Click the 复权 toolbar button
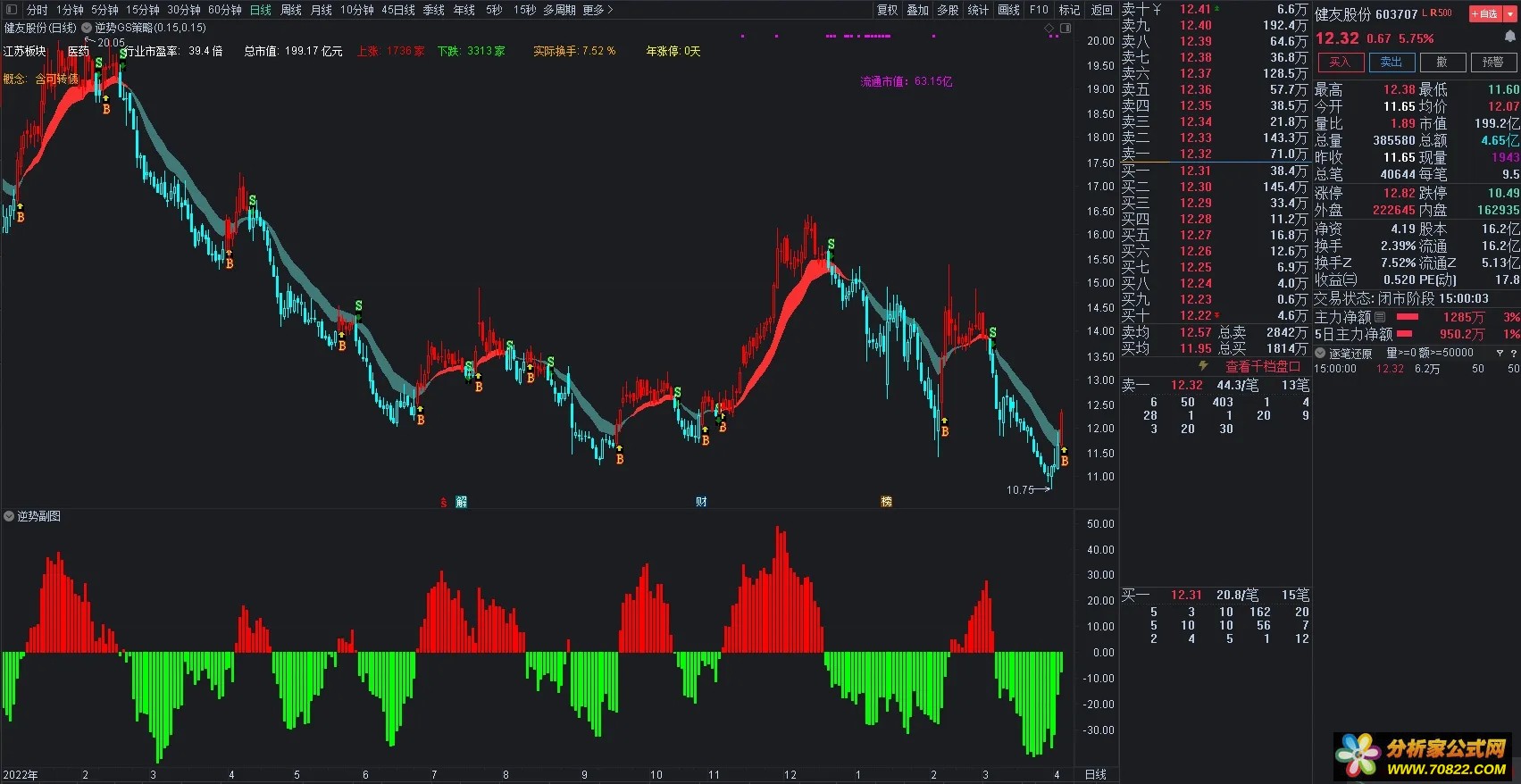Screen dimensions: 1521x784 [x=887, y=10]
